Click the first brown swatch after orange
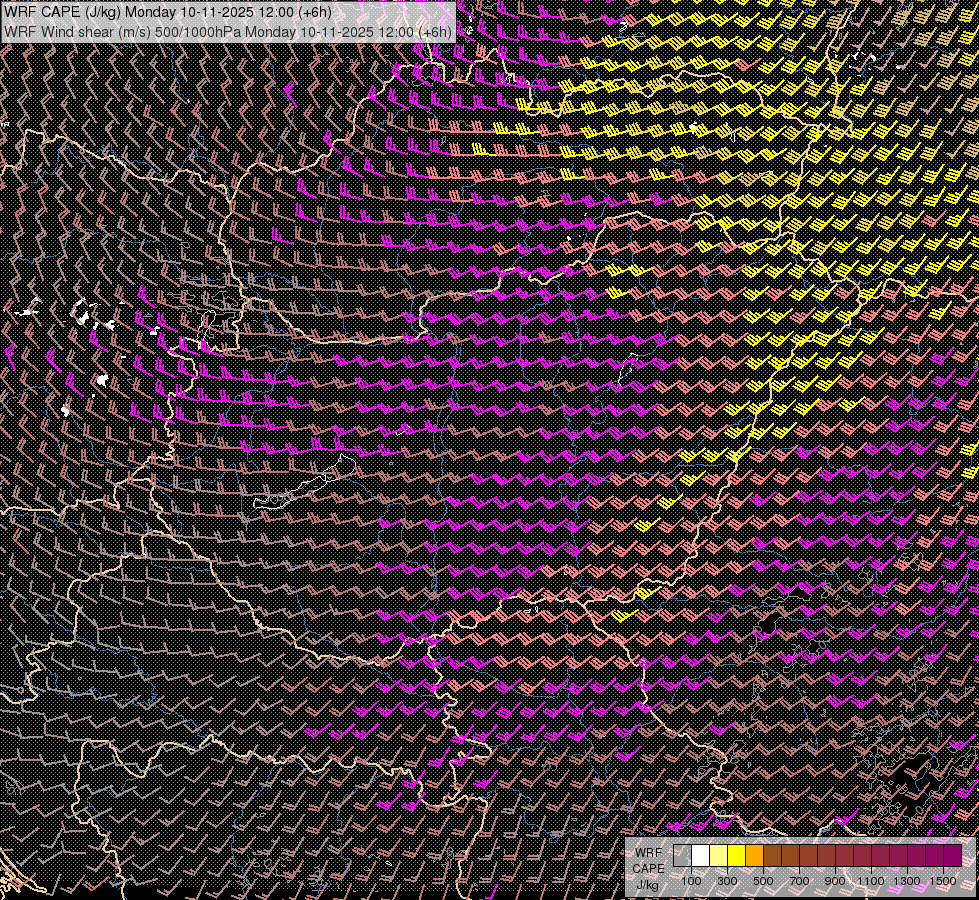The height and width of the screenshot is (900, 979). [x=772, y=856]
